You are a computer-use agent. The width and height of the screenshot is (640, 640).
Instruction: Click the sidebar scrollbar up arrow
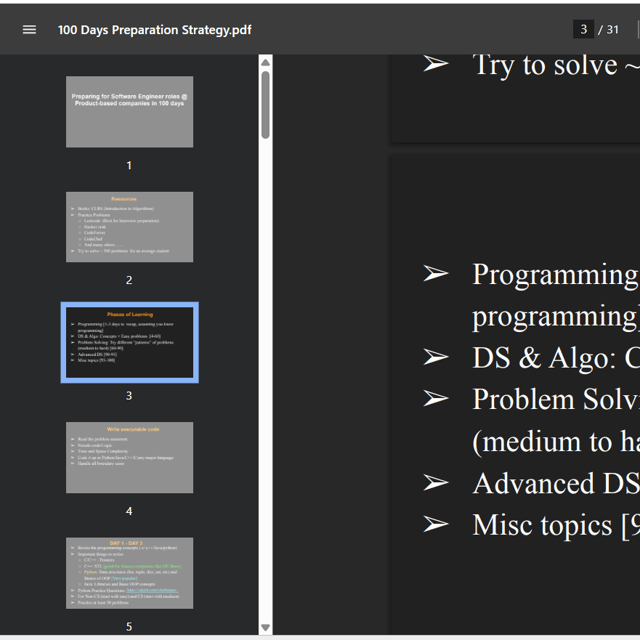click(265, 62)
